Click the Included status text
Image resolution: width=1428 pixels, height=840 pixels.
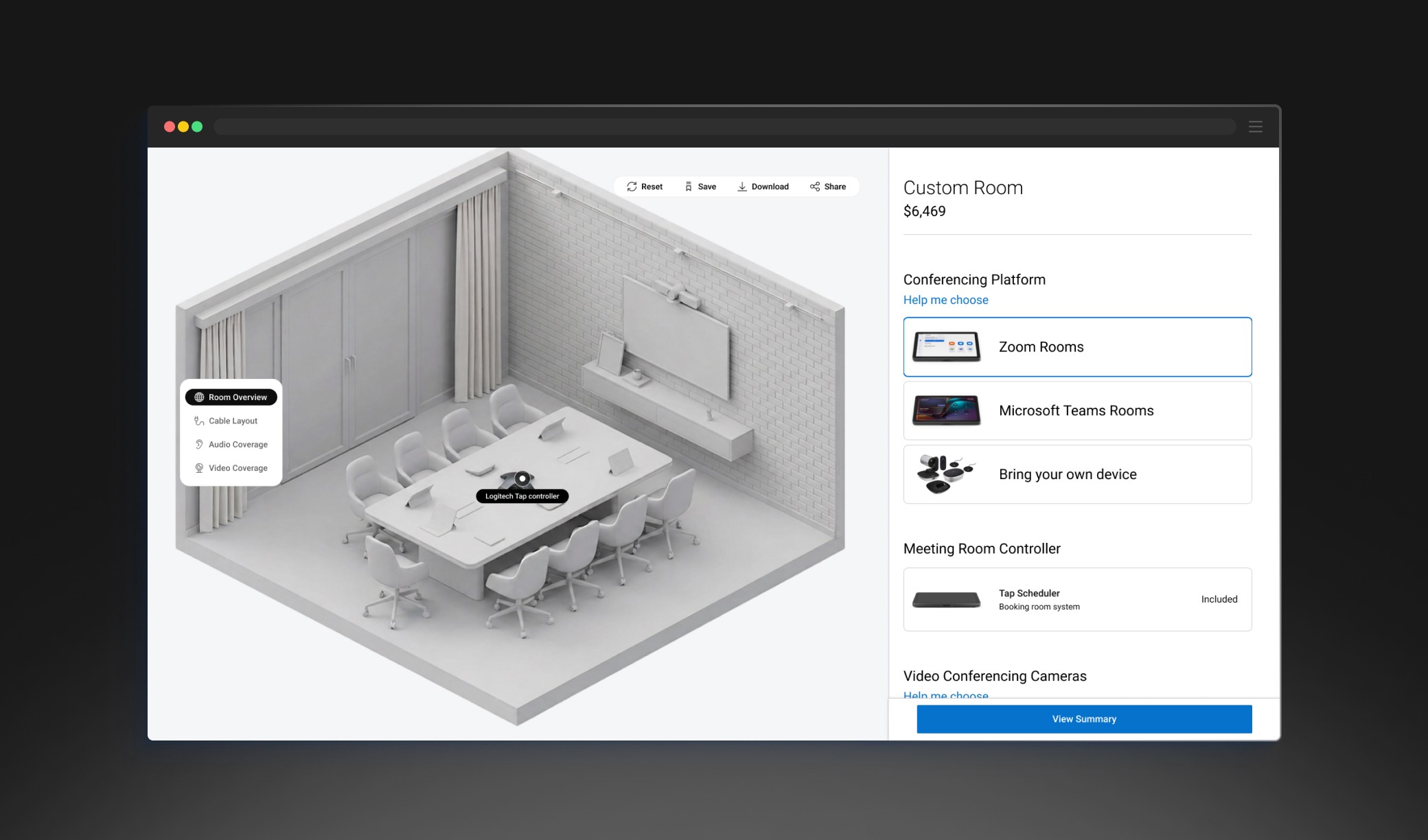click(1219, 599)
